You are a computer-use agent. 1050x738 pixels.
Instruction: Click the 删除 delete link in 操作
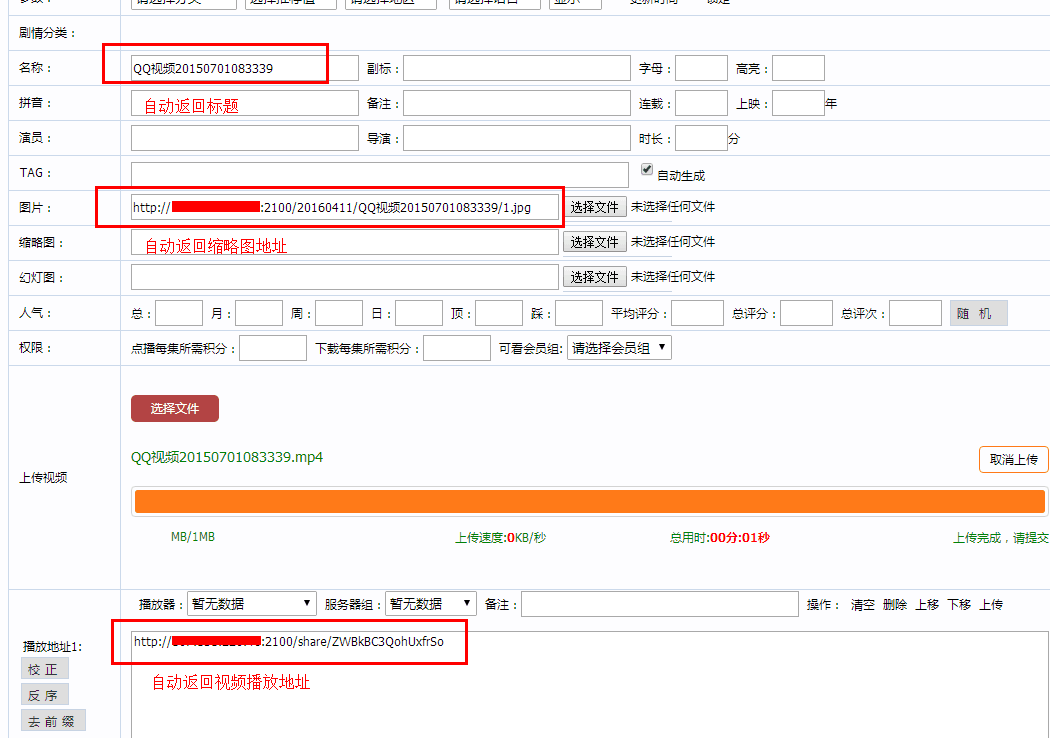894,605
